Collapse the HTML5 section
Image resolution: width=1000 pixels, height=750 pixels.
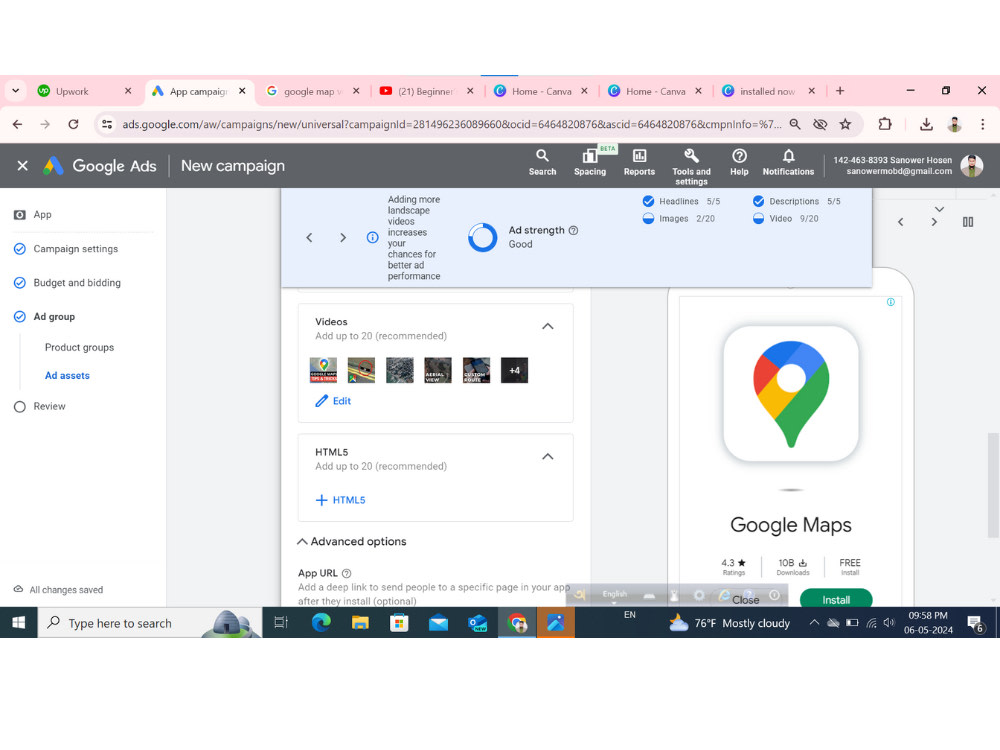coord(548,457)
